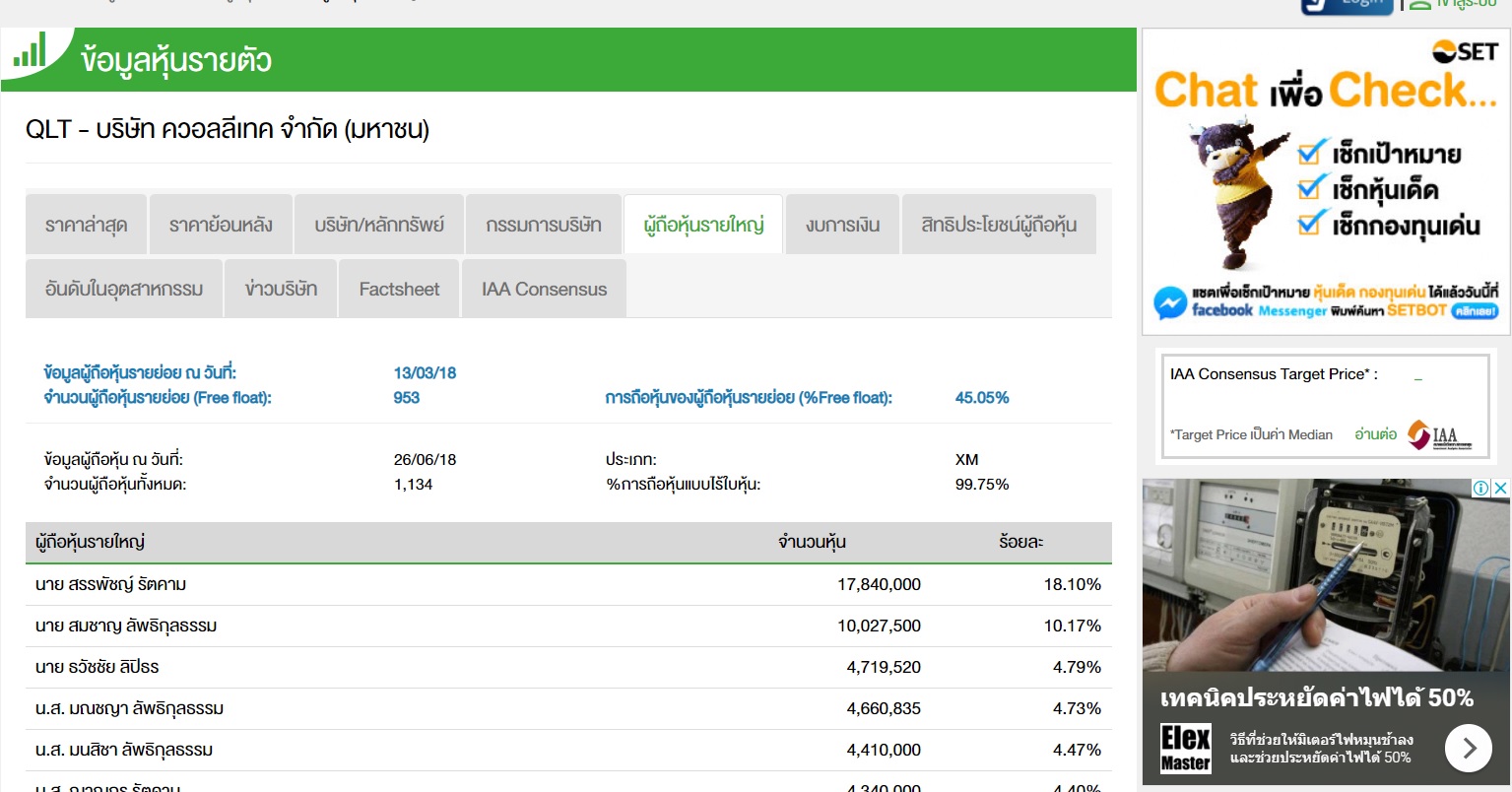Select shareholder นาย ธวัชชัย ลิปิธร
The height and width of the screenshot is (792, 1512).
(97, 667)
